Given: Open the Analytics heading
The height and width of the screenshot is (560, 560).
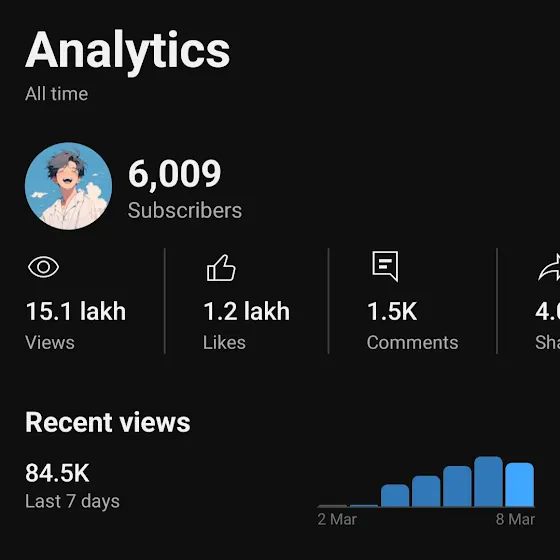Looking at the screenshot, I should 128,50.
